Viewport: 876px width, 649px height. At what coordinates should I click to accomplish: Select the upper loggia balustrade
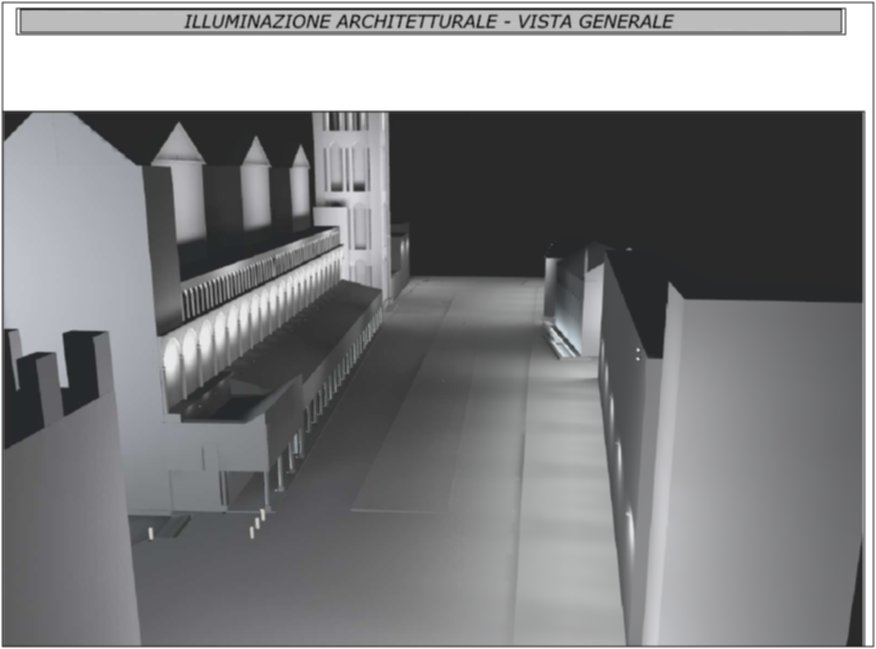coord(260,270)
